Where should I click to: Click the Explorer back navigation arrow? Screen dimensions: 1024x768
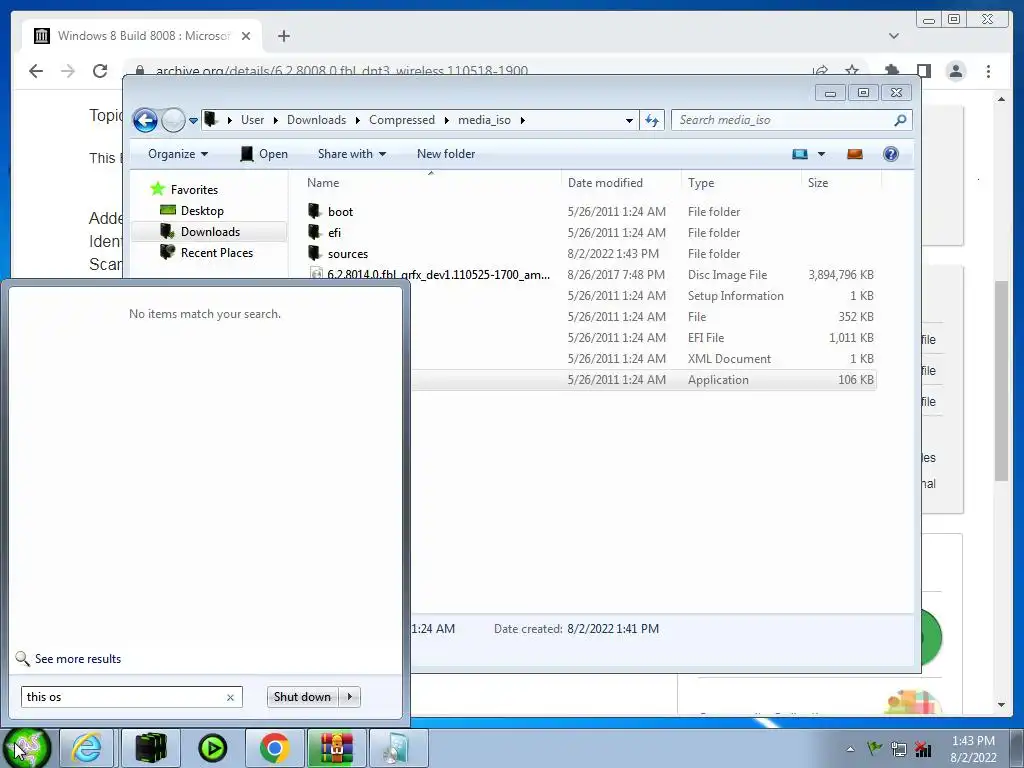coord(145,120)
